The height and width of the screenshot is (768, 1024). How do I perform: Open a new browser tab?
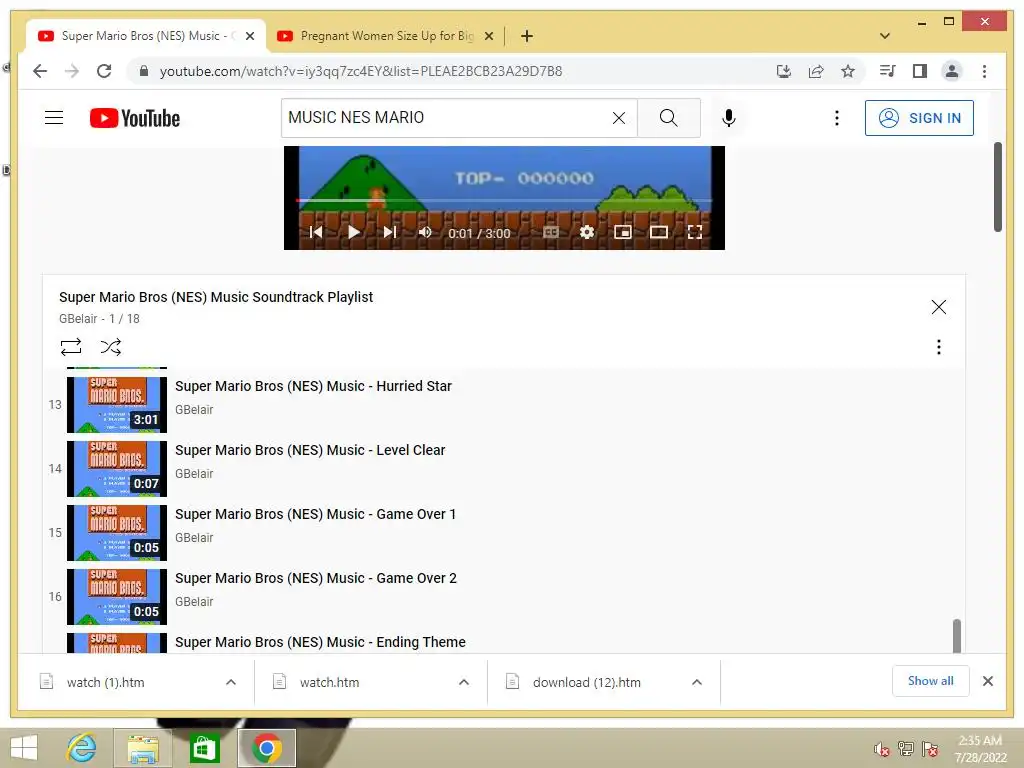pyautogui.click(x=527, y=36)
